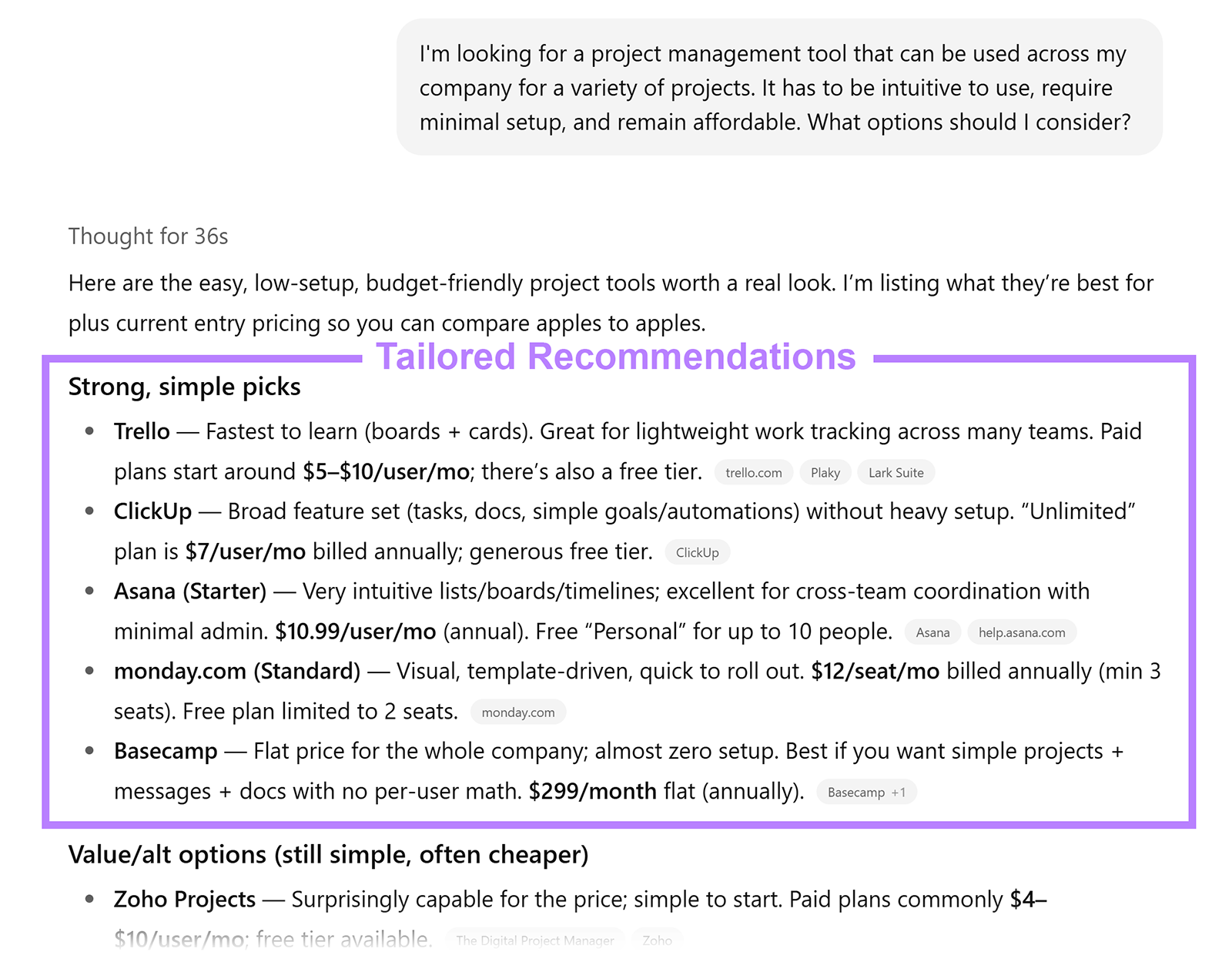Click the Value/alt options heading
This screenshot has height=962, width=1232.
click(328, 855)
